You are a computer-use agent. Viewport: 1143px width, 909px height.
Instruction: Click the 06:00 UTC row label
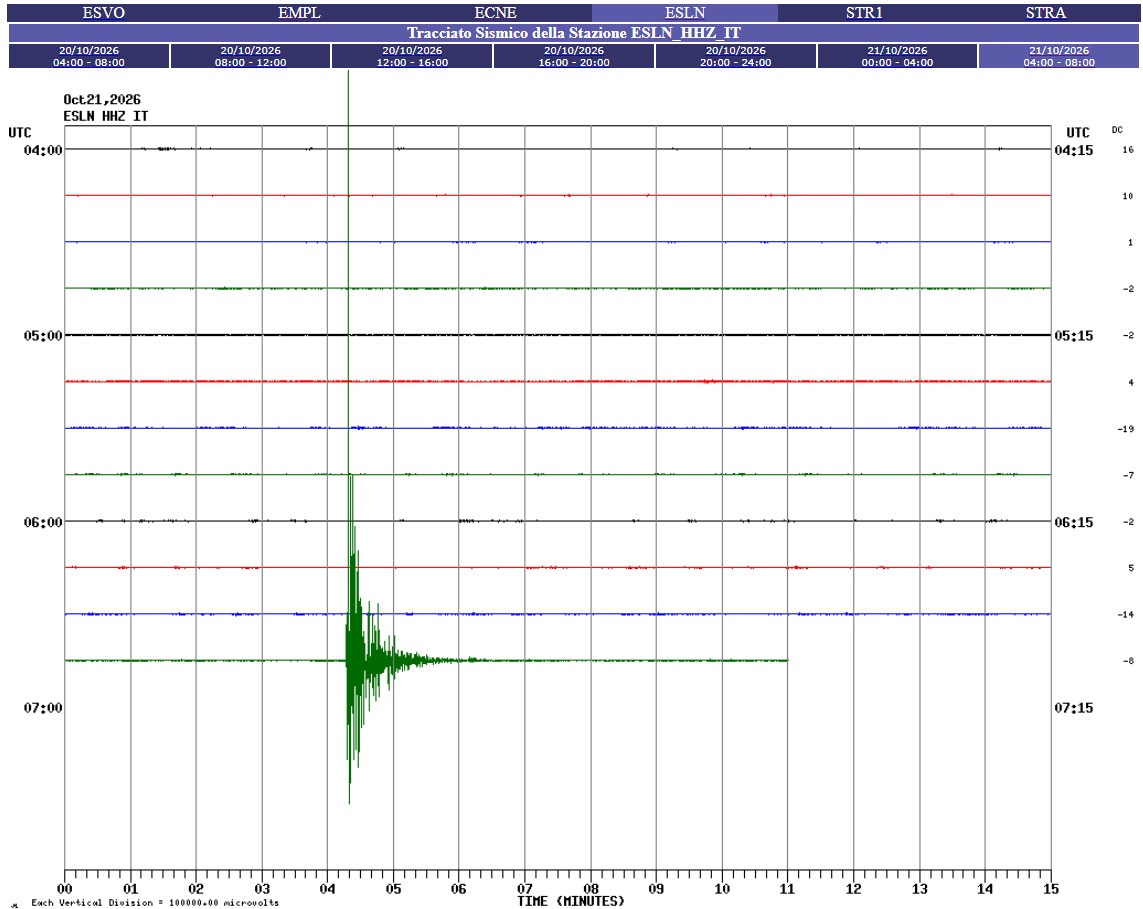(x=43, y=522)
